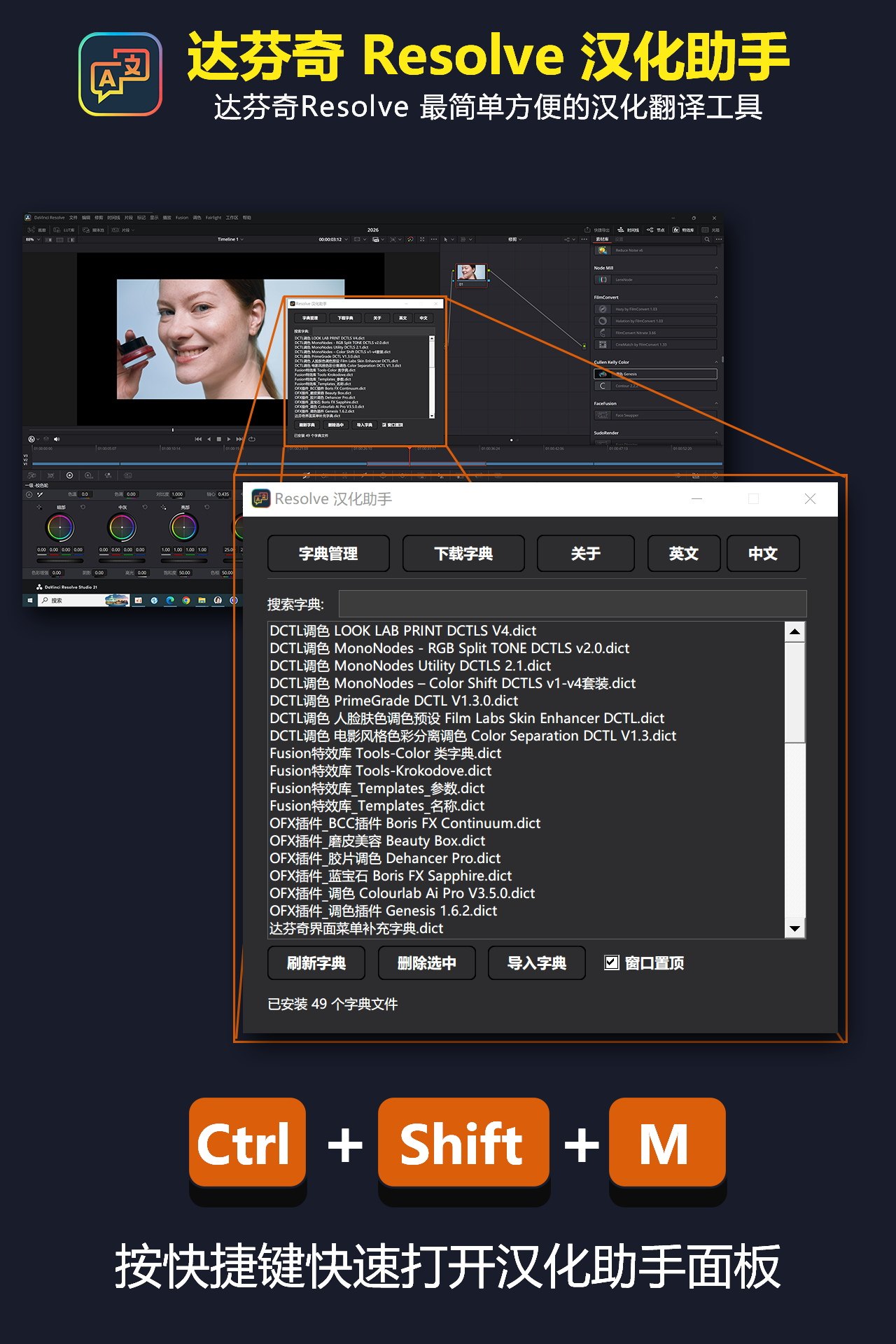Select 'DCTL调色 LOOK LAB PRINT DCTLS V4.dict' in large list
896x1344 pixels.
tap(403, 631)
